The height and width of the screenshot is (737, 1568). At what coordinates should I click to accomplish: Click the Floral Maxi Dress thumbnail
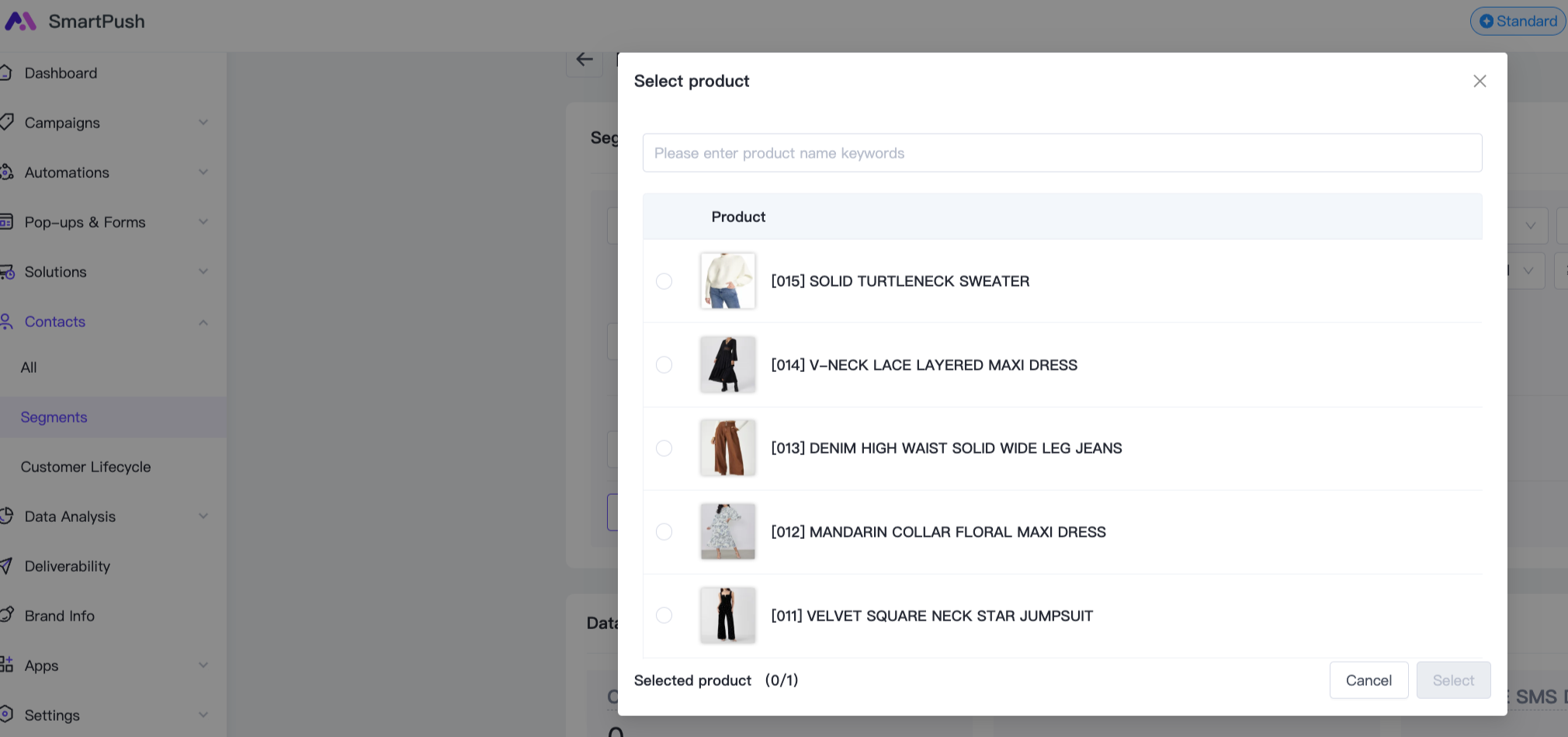coord(727,532)
